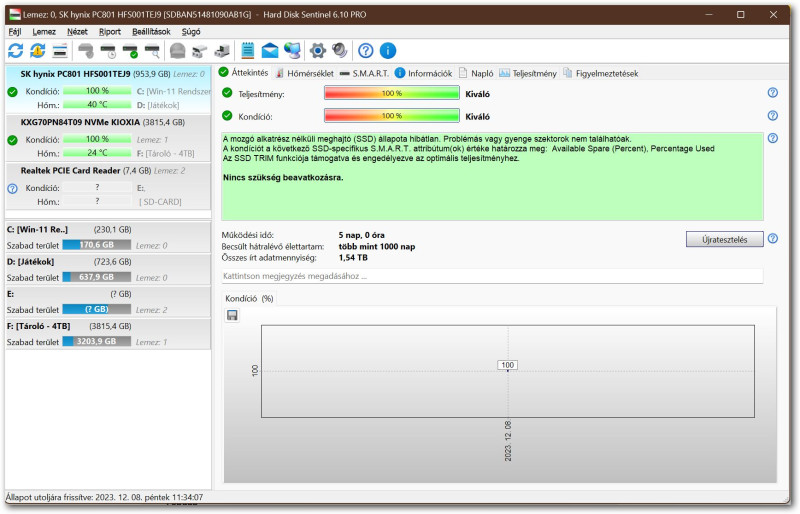Image resolution: width=800 pixels, height=514 pixels.
Task: Select the D: [Játékok] partition
Action: click(x=108, y=269)
